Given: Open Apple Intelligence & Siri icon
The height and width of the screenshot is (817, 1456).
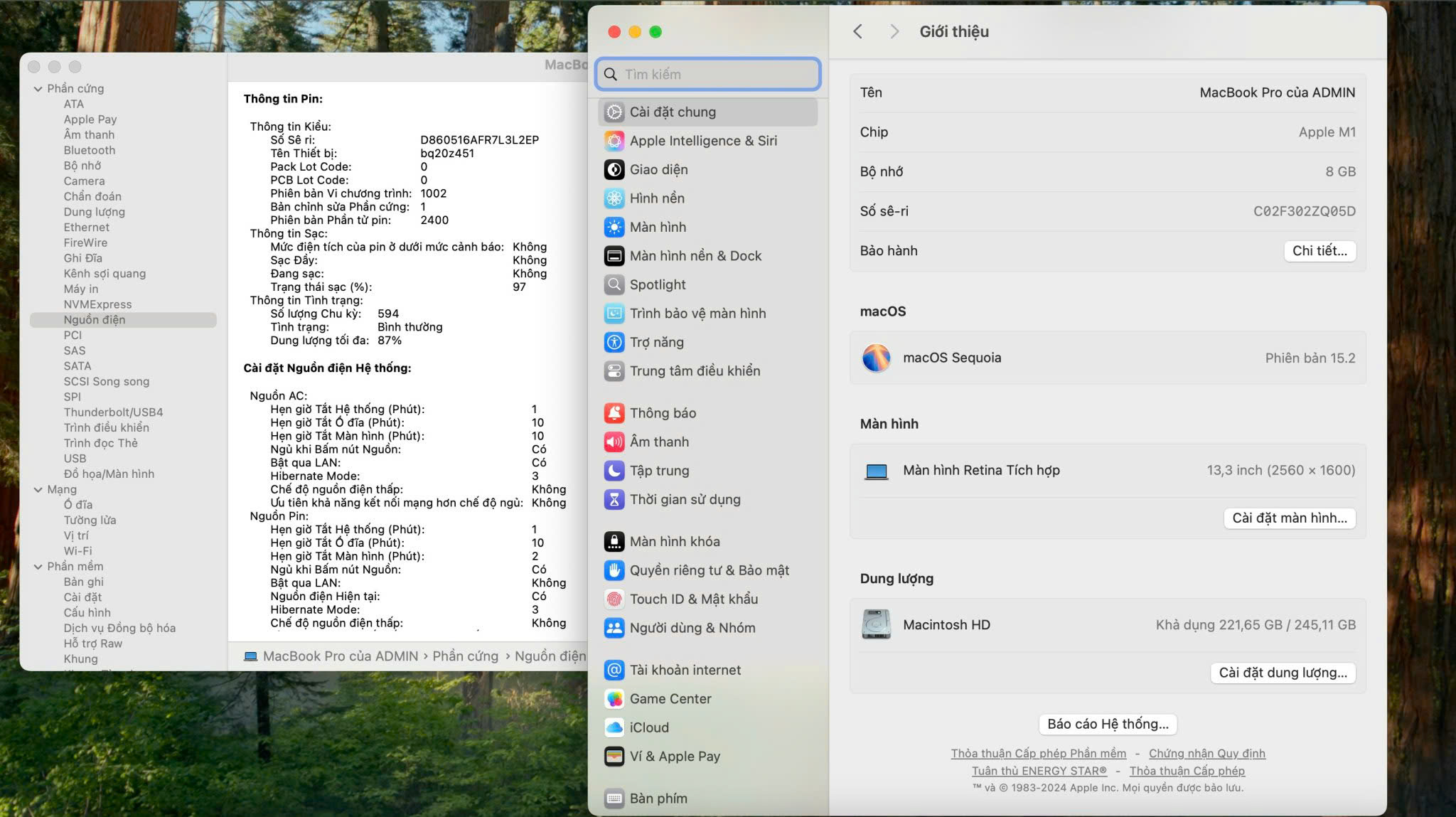Looking at the screenshot, I should click(x=614, y=141).
